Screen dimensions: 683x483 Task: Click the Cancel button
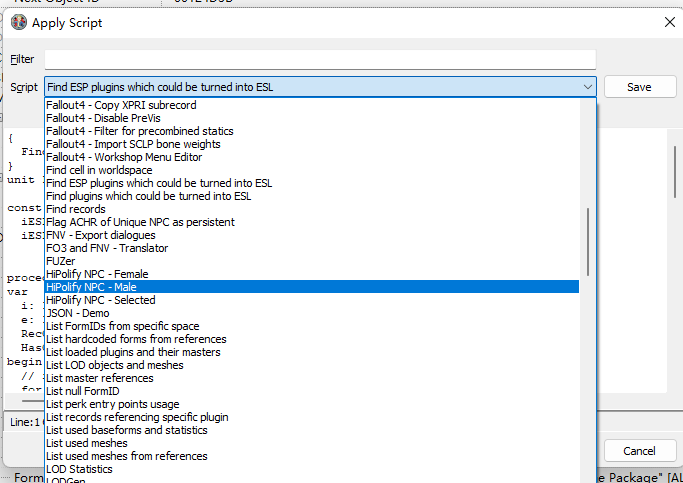[639, 451]
